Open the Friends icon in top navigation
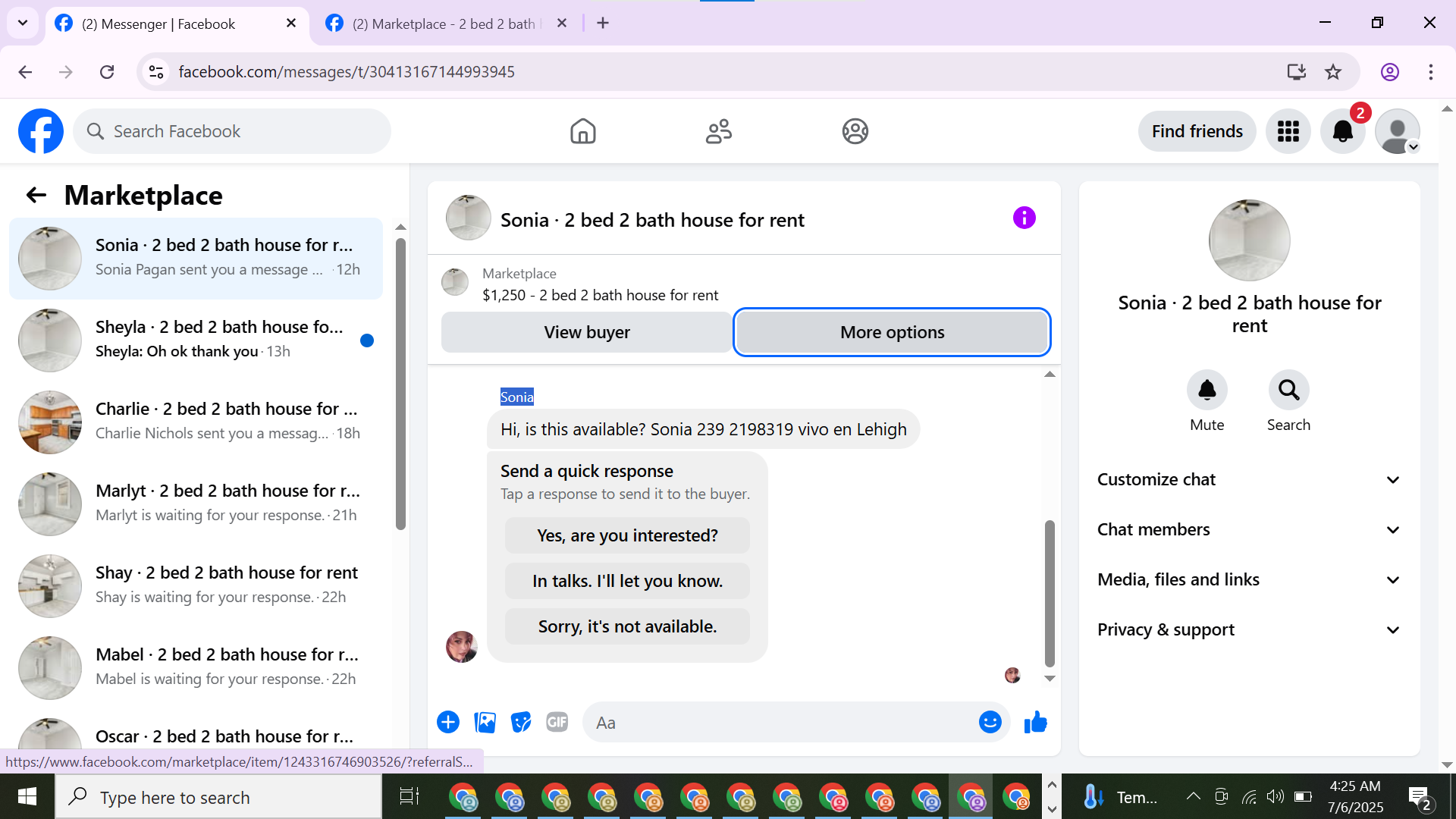Image resolution: width=1456 pixels, height=819 pixels. (x=719, y=131)
